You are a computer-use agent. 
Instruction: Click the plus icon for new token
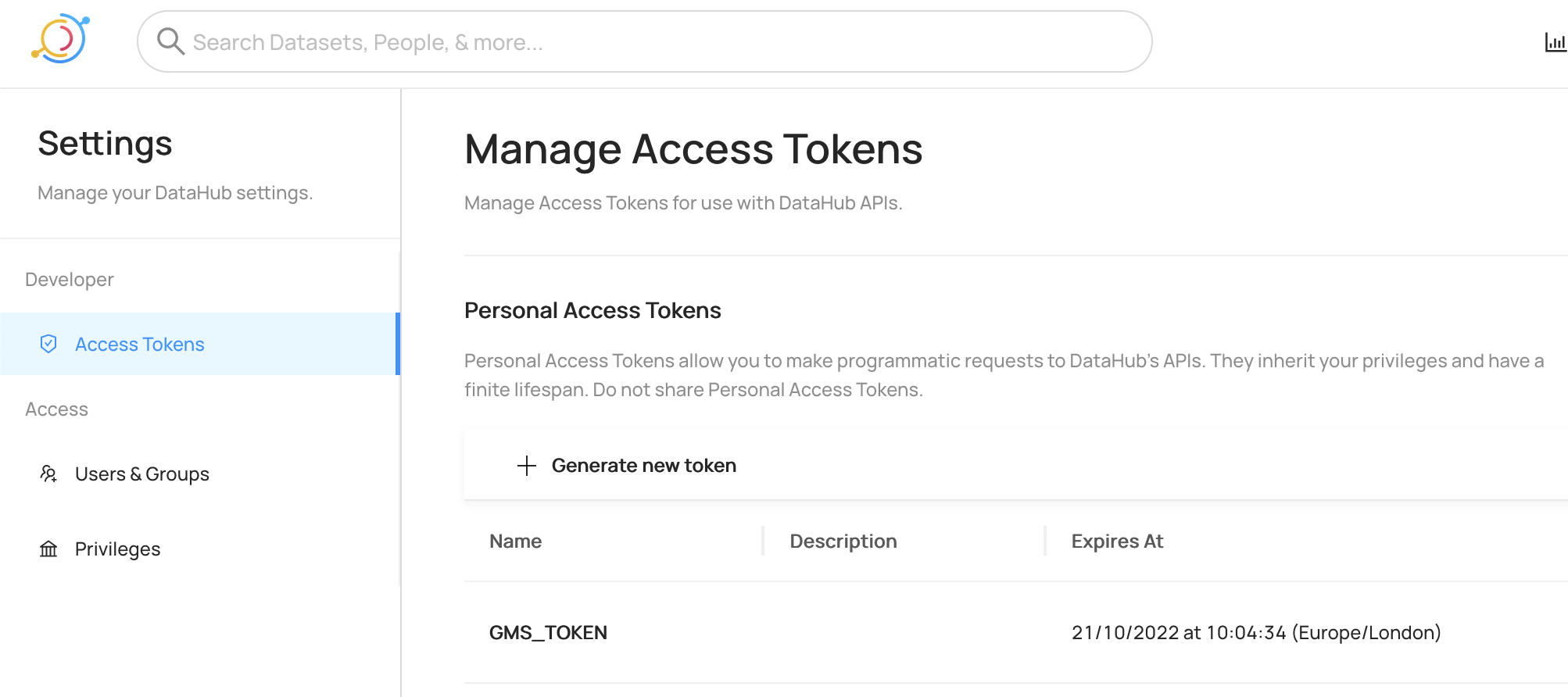(527, 466)
